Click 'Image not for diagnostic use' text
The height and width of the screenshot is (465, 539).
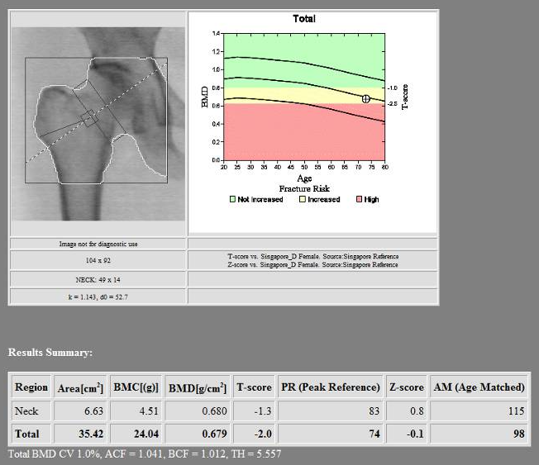[98, 244]
